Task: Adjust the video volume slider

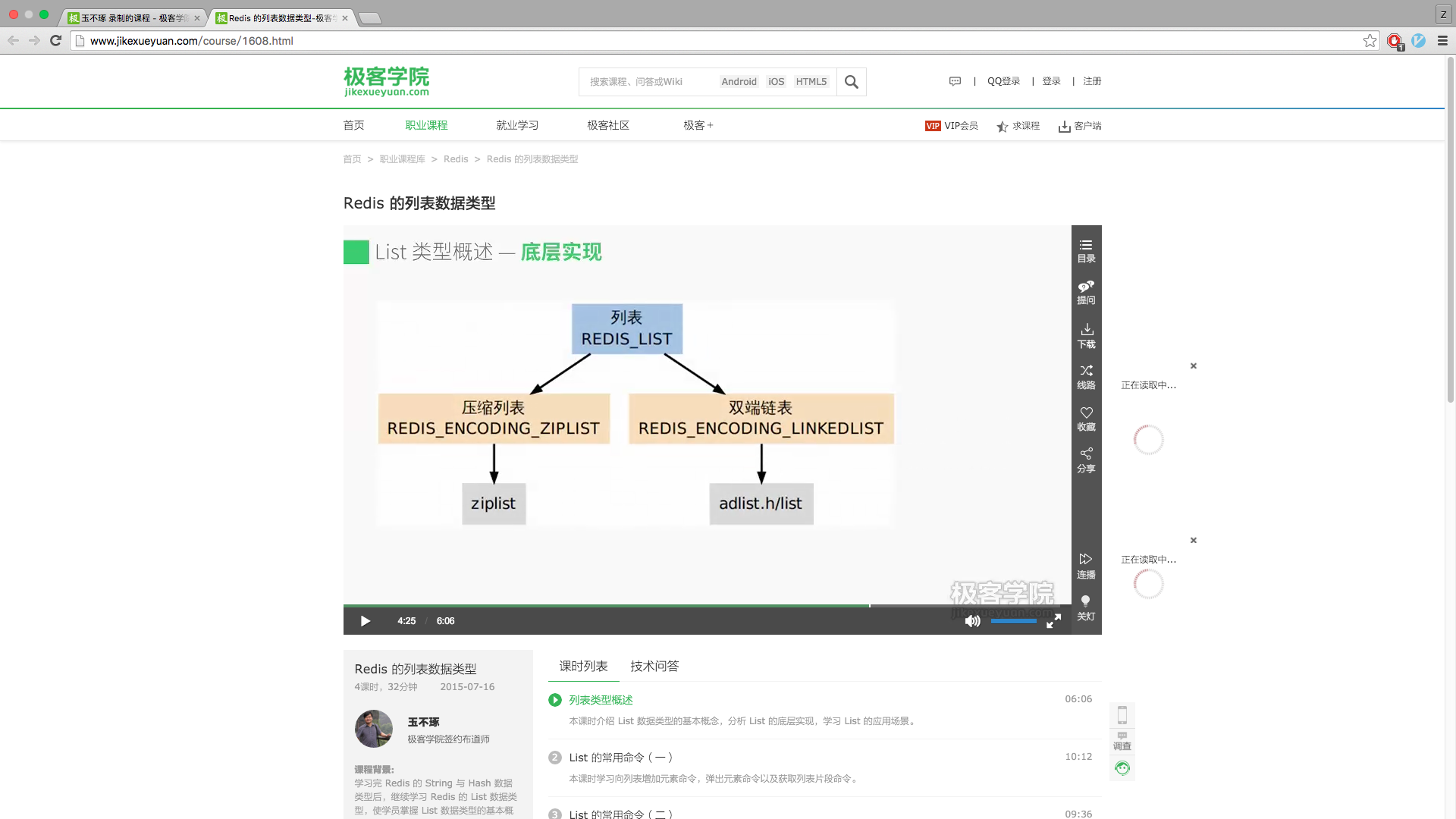Action: pos(1013,621)
